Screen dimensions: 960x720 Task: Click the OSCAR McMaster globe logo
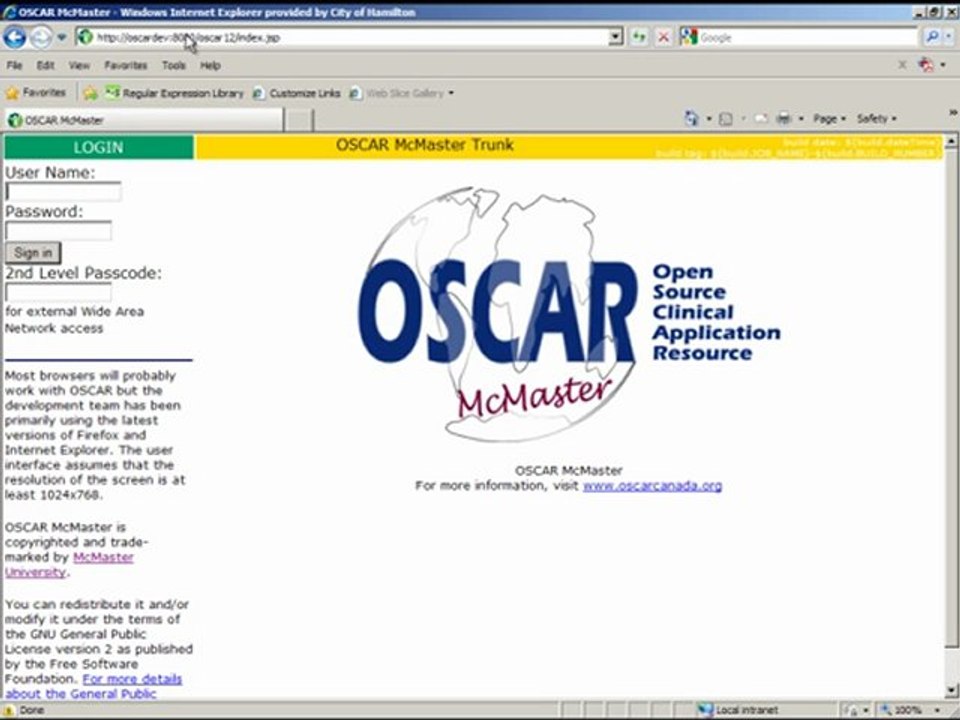click(569, 314)
